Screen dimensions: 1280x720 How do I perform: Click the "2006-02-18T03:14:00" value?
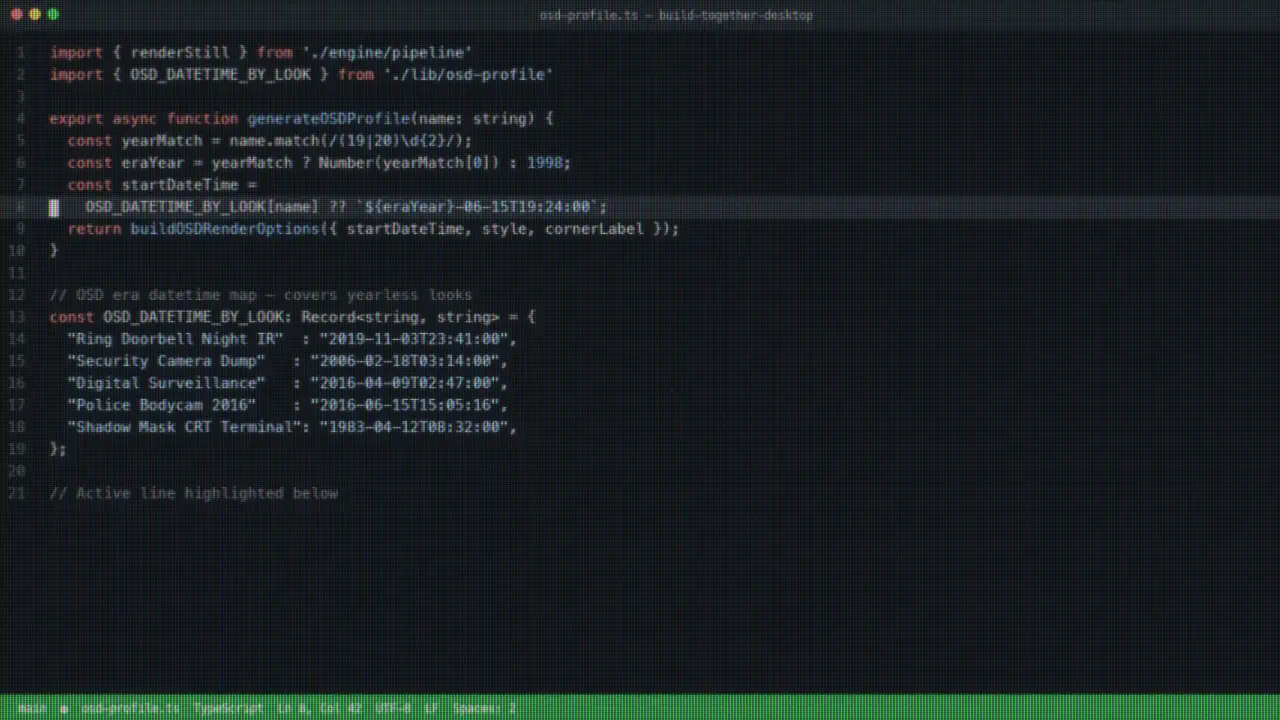[x=405, y=360]
